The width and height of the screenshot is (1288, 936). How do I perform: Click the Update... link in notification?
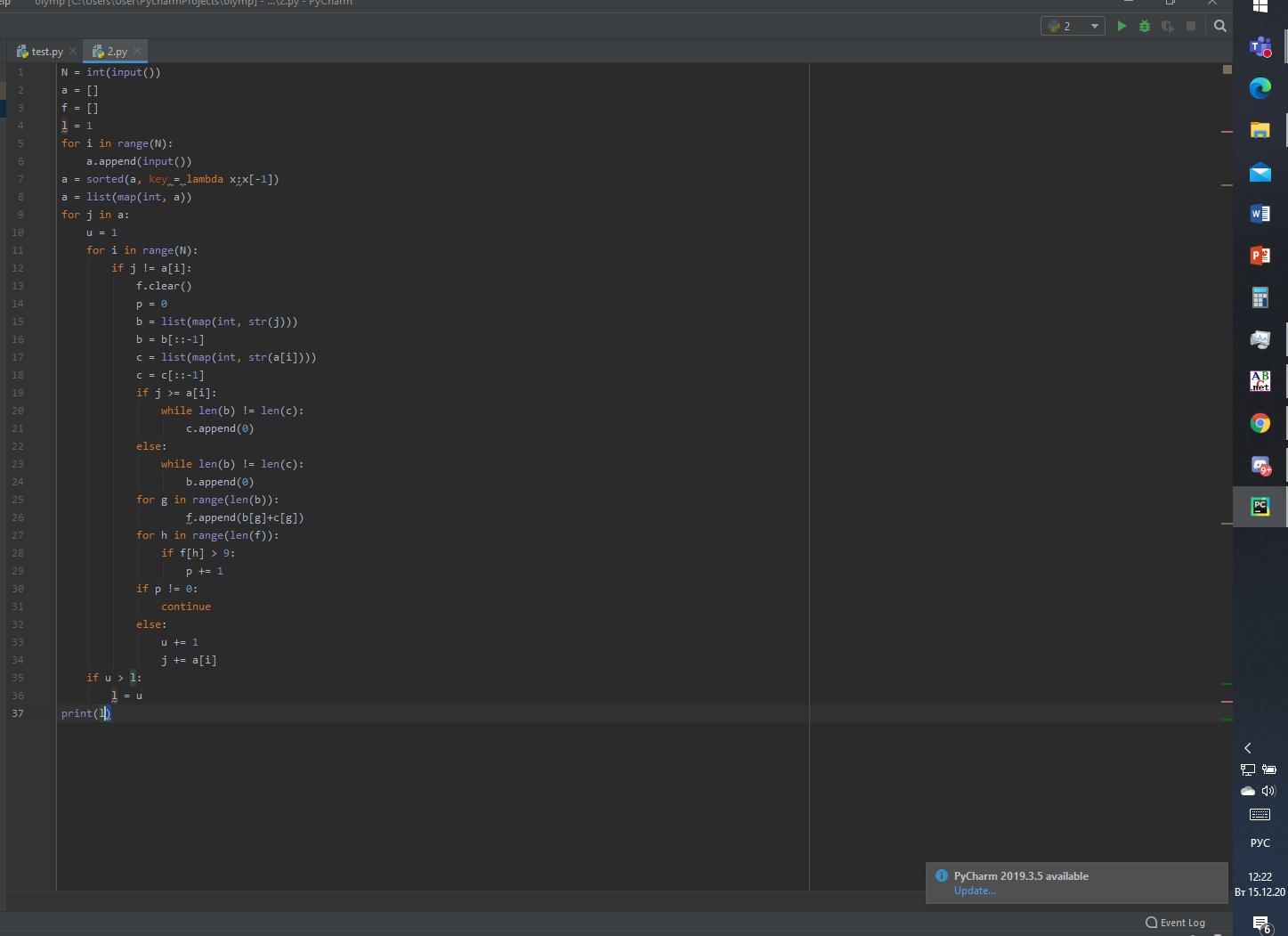pyautogui.click(x=975, y=891)
